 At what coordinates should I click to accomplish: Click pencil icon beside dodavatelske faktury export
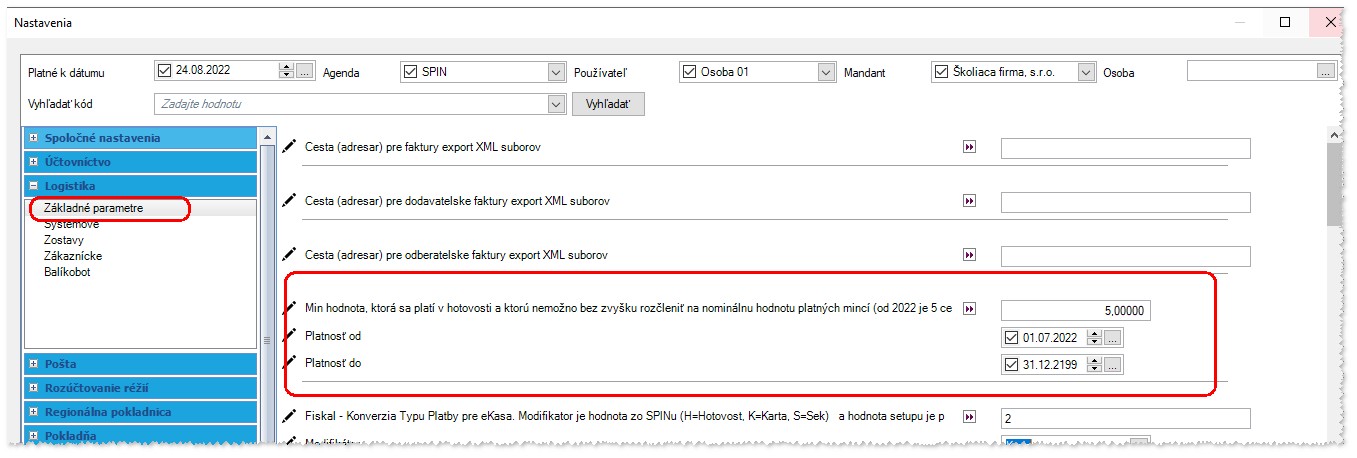[289, 201]
